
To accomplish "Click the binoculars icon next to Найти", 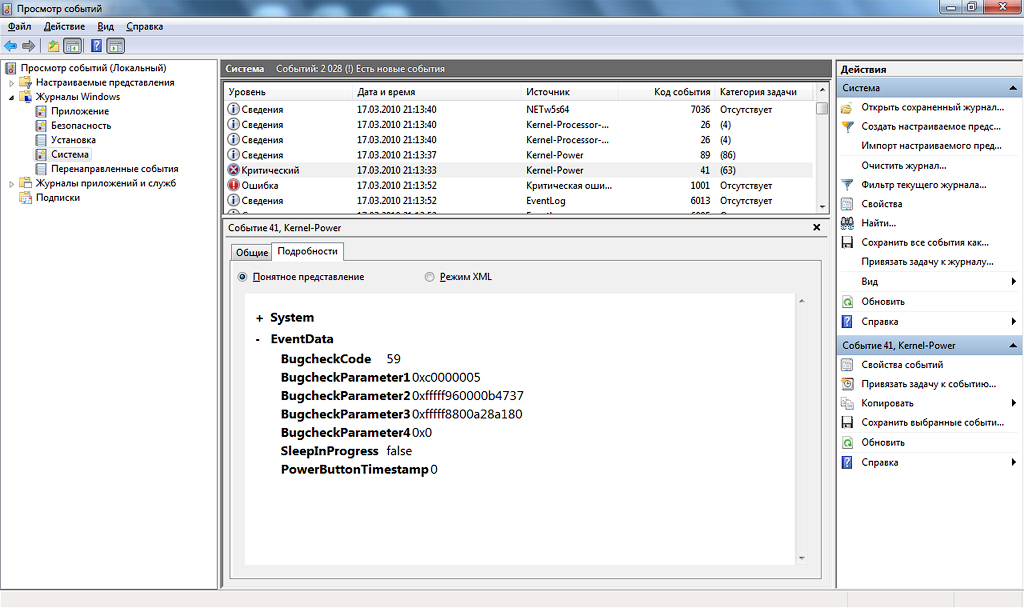I will (x=848, y=223).
